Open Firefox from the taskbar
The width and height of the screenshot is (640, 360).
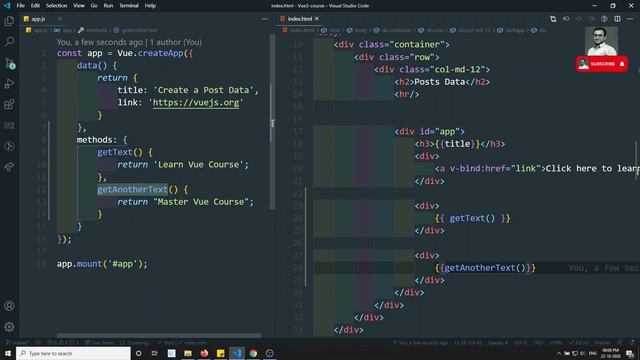pos(204,353)
